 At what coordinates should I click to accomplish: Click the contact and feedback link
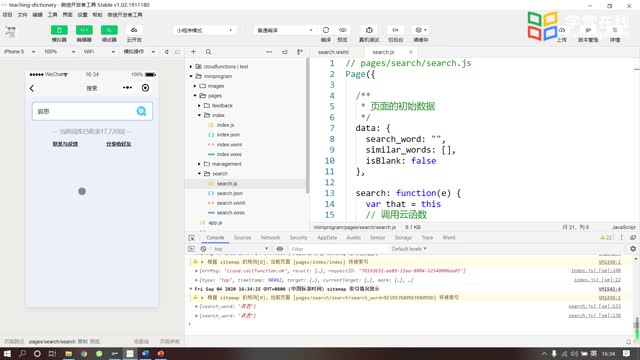coord(65,144)
